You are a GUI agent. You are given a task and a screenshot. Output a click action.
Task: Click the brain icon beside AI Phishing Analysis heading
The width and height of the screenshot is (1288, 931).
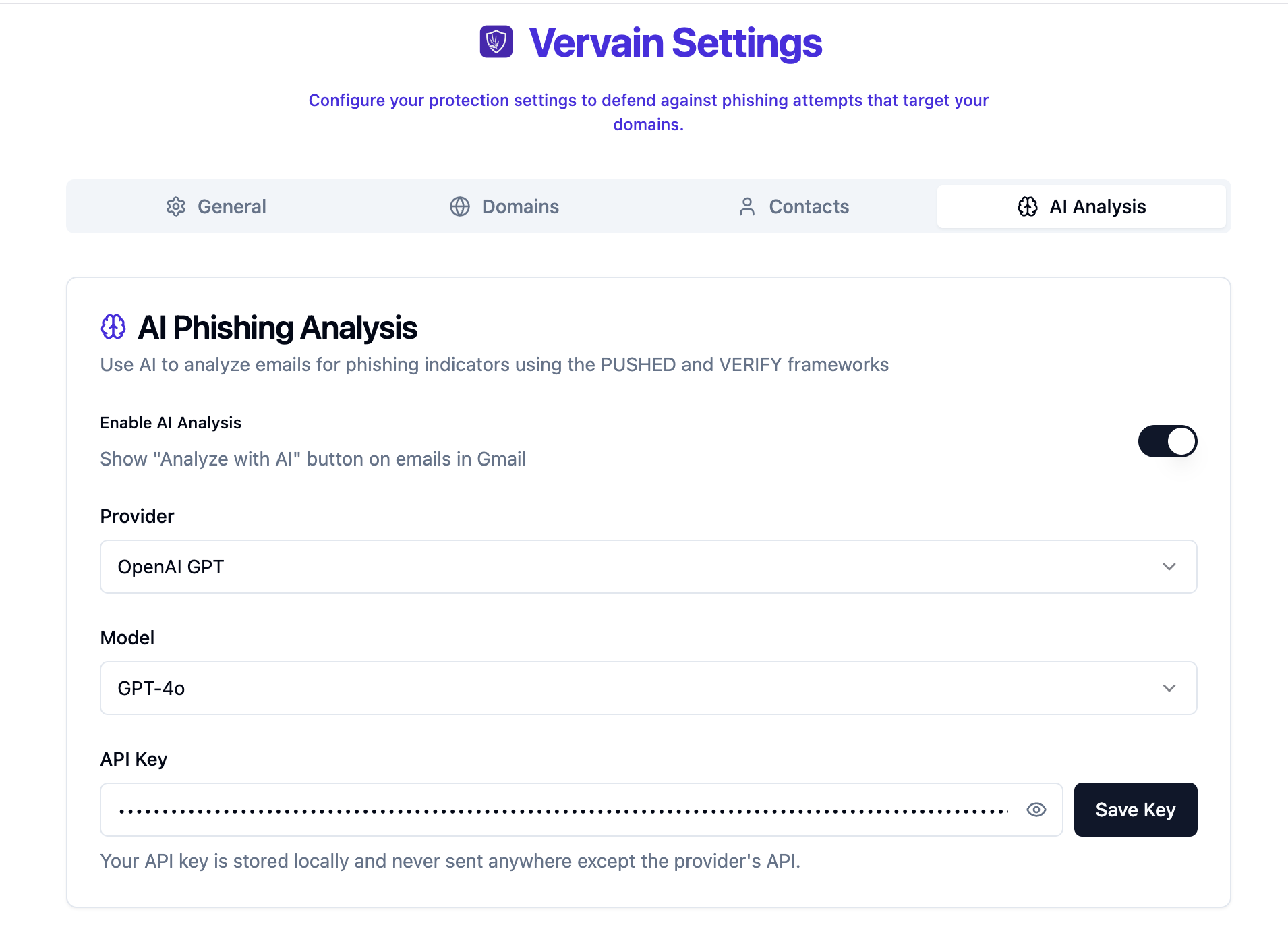[x=113, y=327]
